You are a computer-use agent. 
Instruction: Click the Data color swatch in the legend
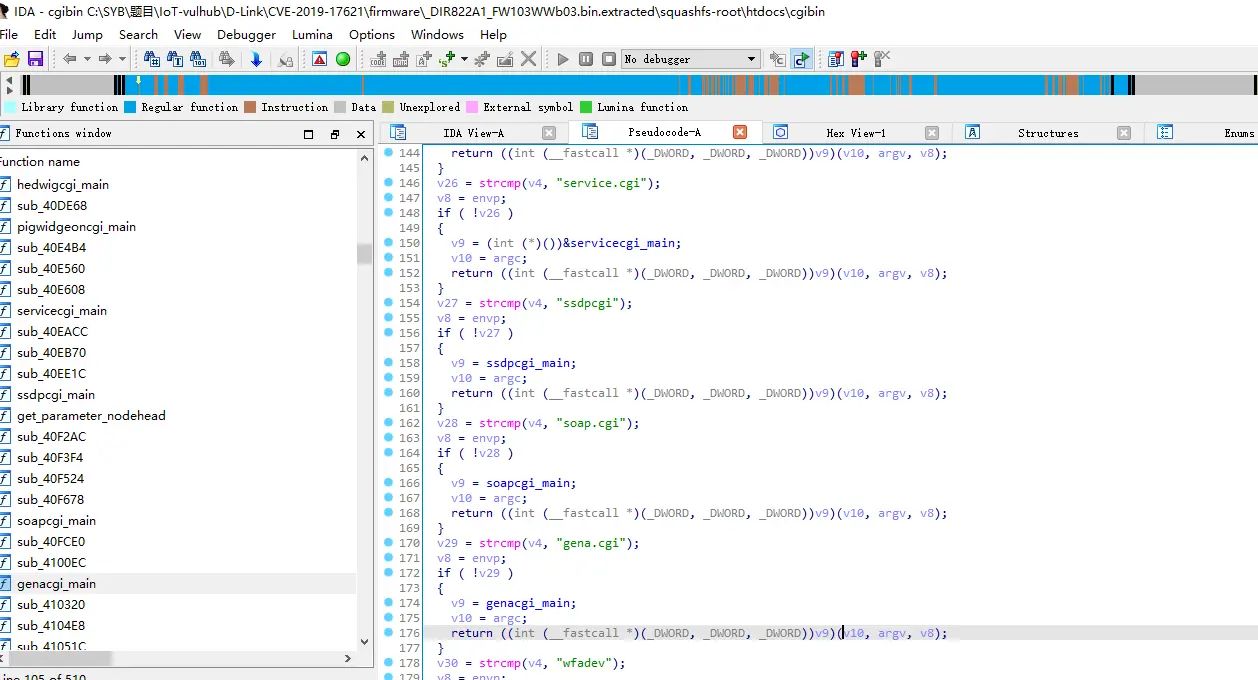tap(340, 107)
